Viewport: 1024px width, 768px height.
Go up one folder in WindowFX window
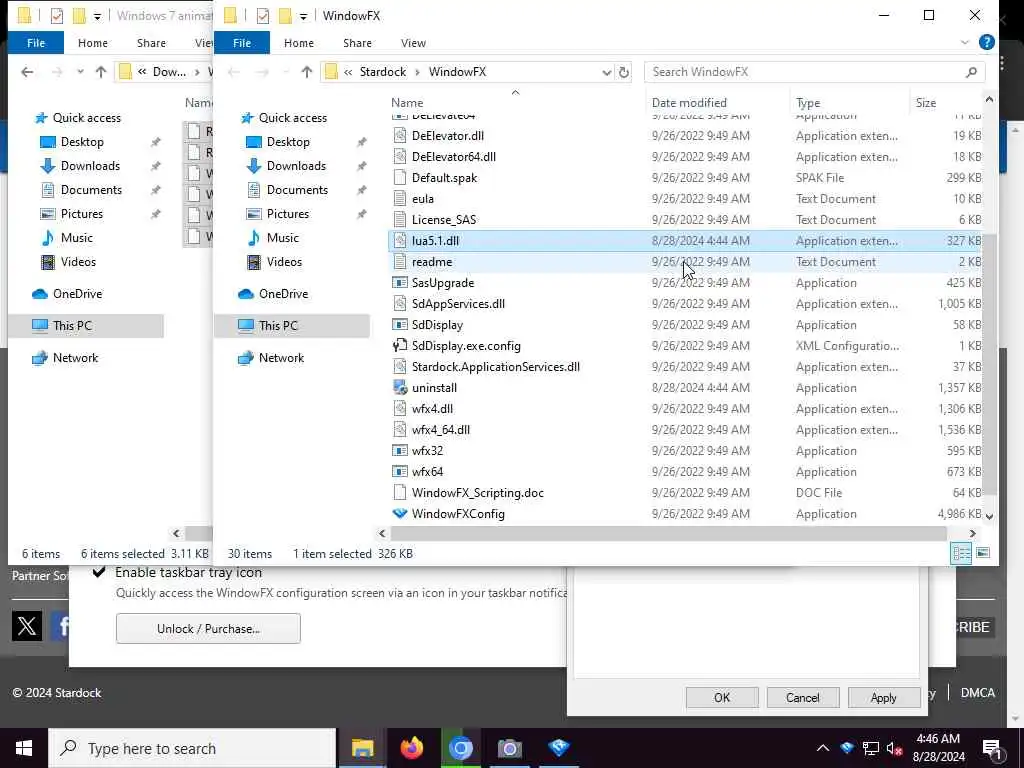tap(307, 72)
